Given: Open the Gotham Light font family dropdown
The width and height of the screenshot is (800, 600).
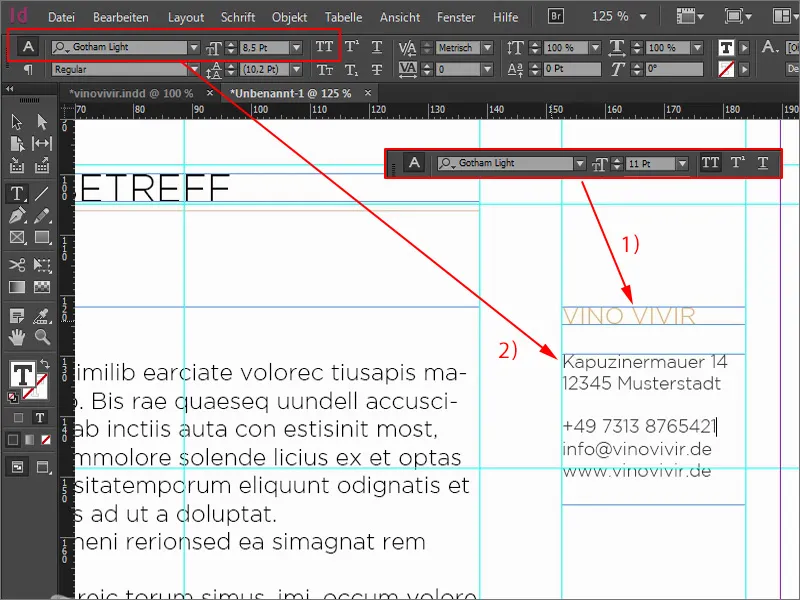Looking at the screenshot, I should point(194,47).
